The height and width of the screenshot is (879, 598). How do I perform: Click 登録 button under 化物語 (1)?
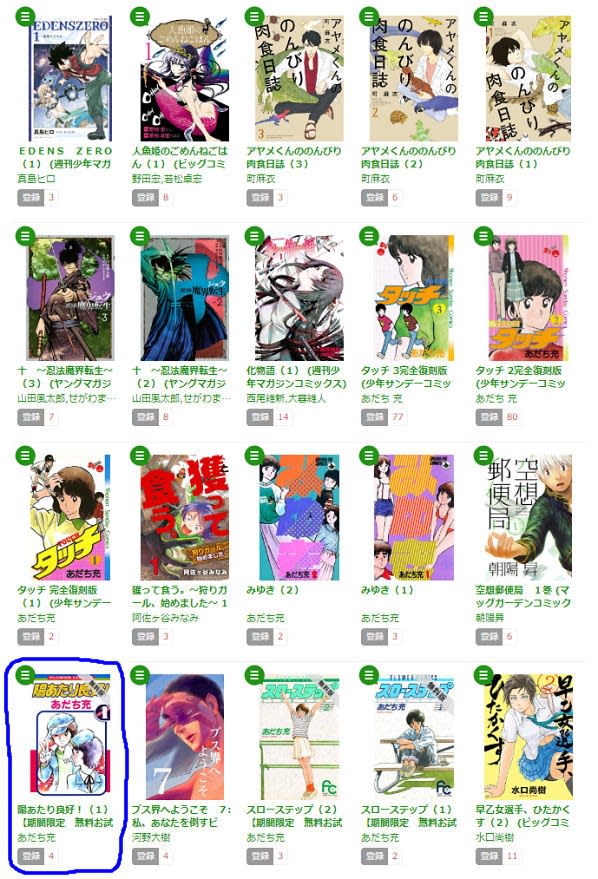[259, 417]
